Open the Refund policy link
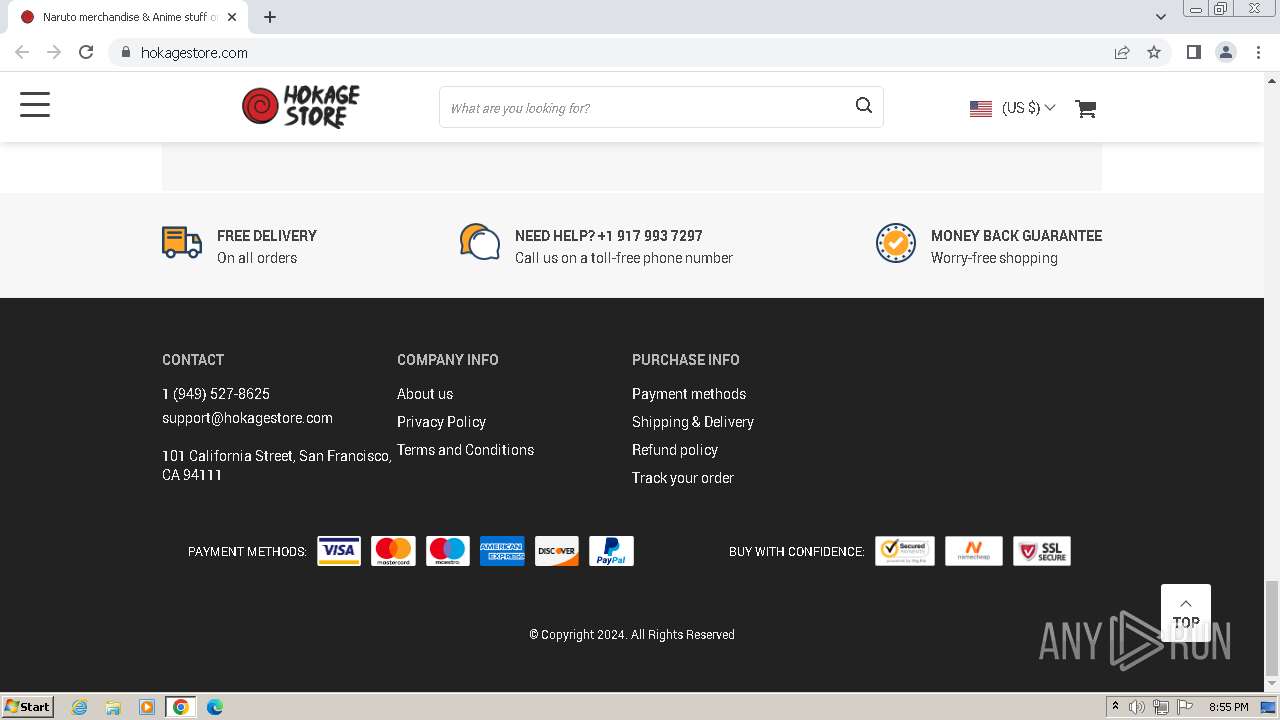 675,450
